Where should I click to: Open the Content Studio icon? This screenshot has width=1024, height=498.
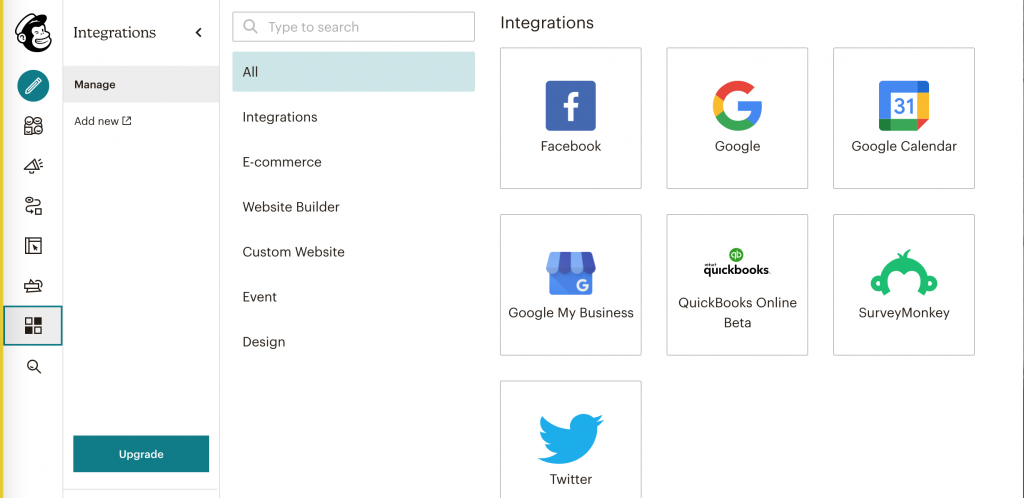pyautogui.click(x=33, y=286)
